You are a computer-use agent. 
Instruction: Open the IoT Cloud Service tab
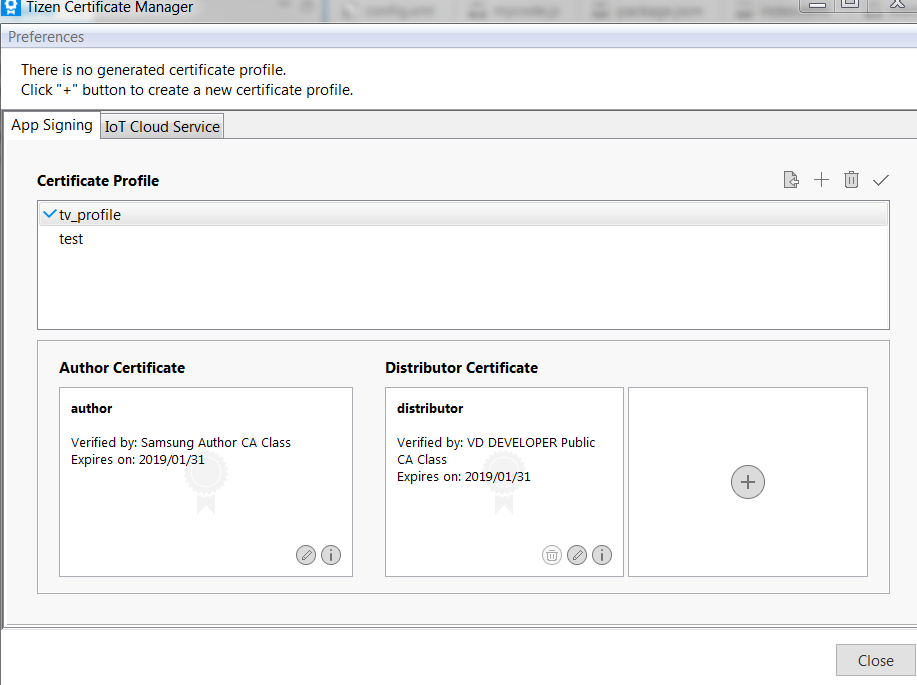coord(162,127)
